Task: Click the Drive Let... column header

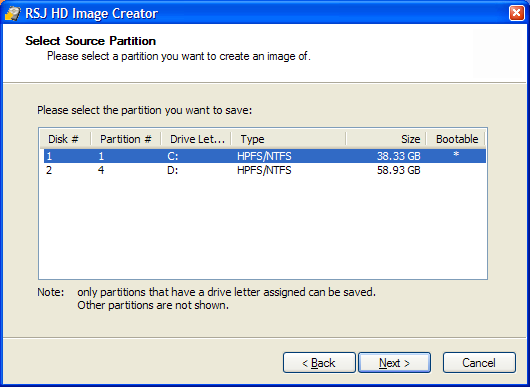Action: coord(197,139)
